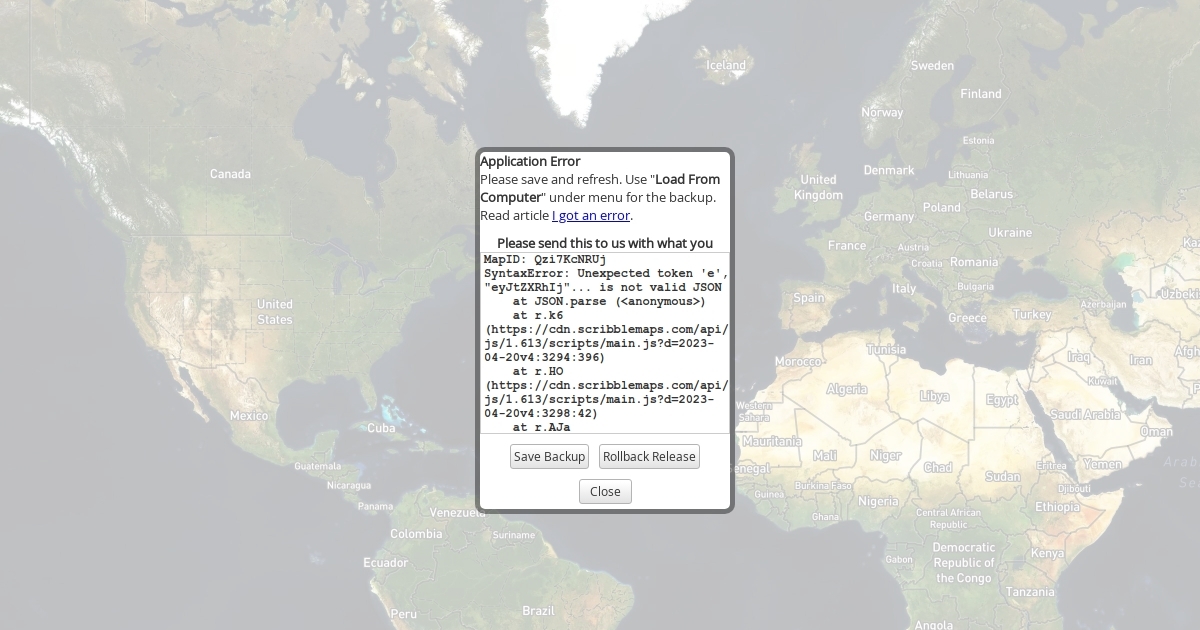Click the Colombia label on the map
Image resolution: width=1200 pixels, height=630 pixels.
(x=416, y=534)
